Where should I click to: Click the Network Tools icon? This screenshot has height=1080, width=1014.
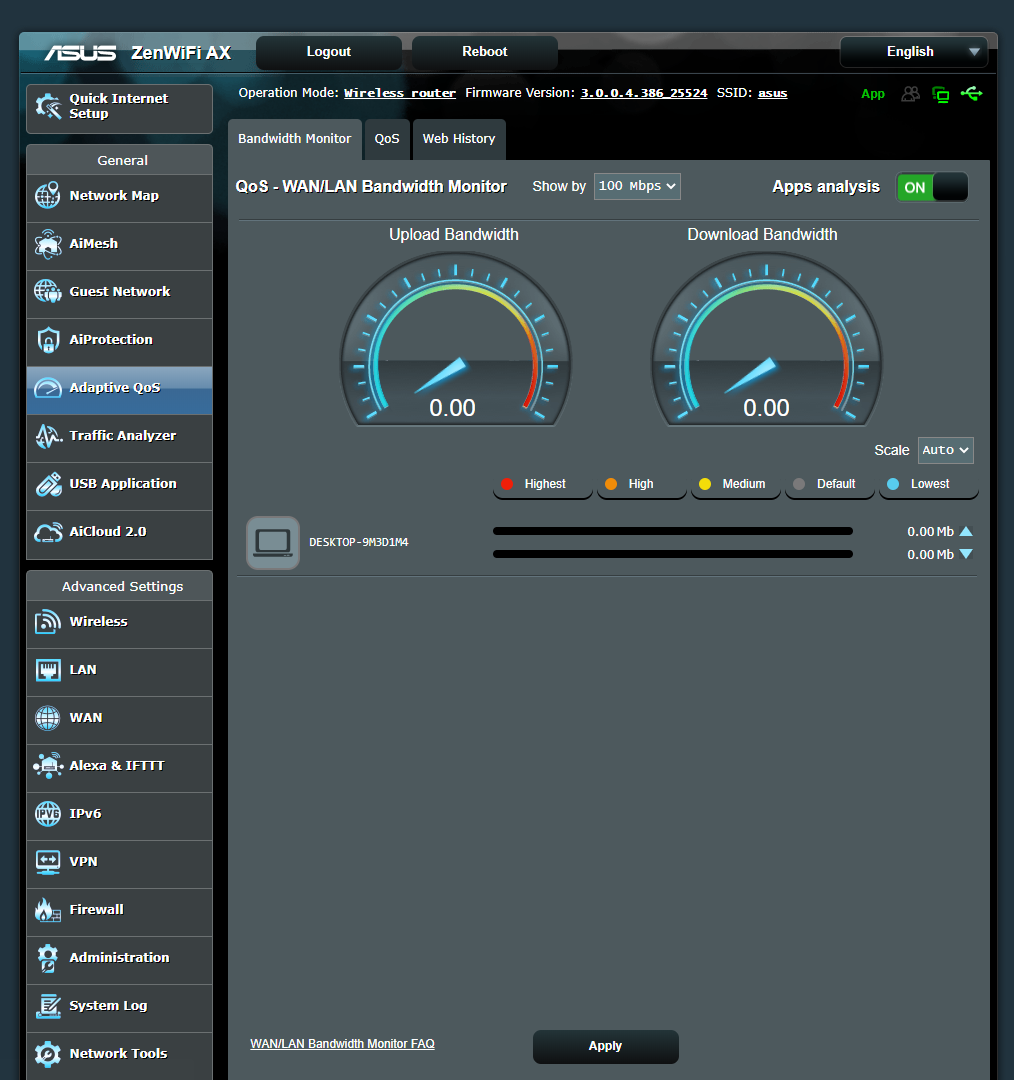pos(48,1055)
